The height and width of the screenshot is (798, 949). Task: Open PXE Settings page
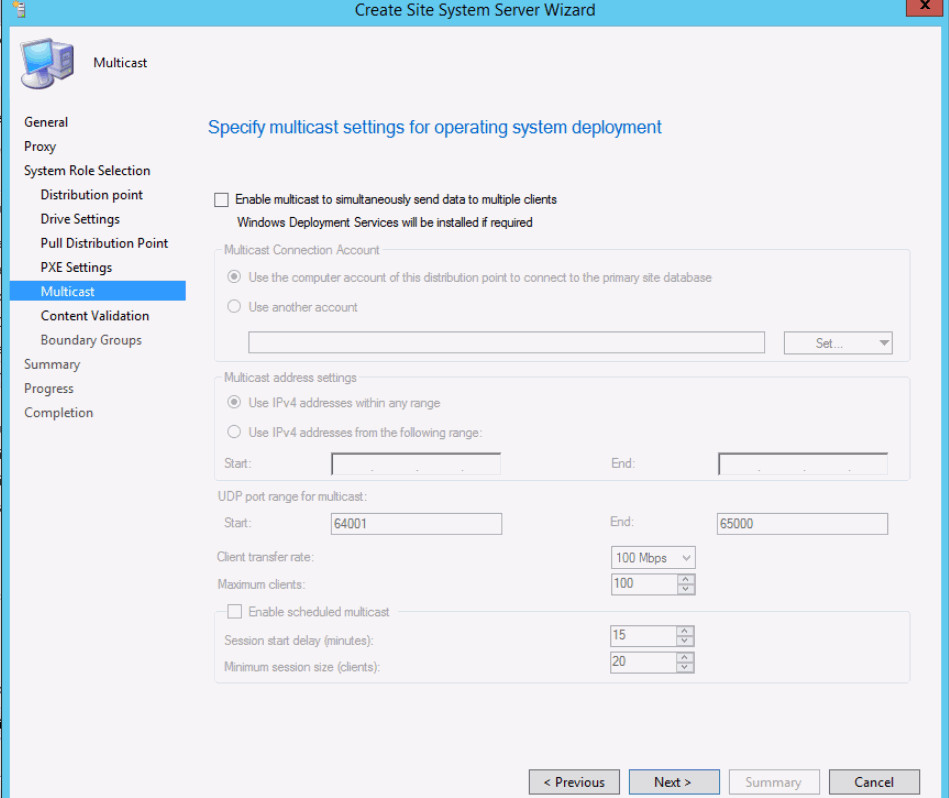[x=76, y=267]
